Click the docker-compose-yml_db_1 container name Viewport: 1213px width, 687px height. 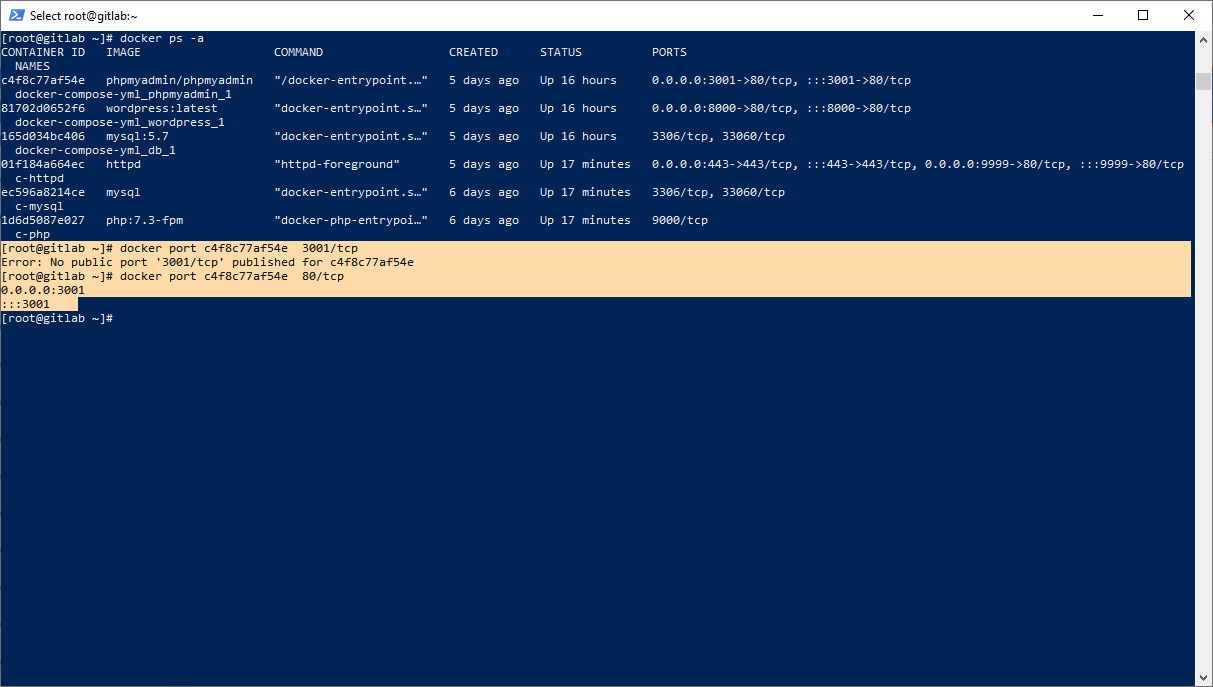point(95,150)
